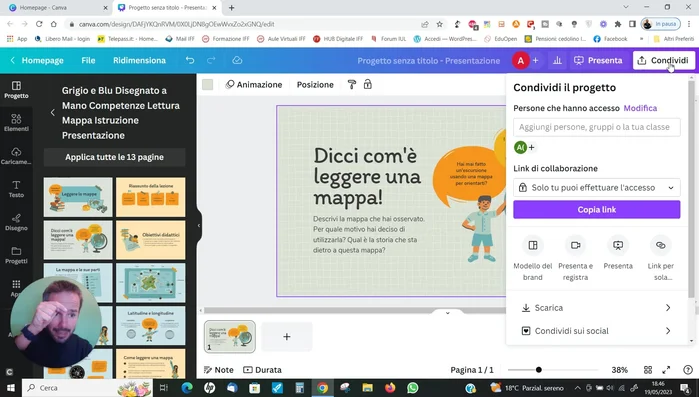
Task: Select Presenta e registra option
Action: (x=576, y=258)
